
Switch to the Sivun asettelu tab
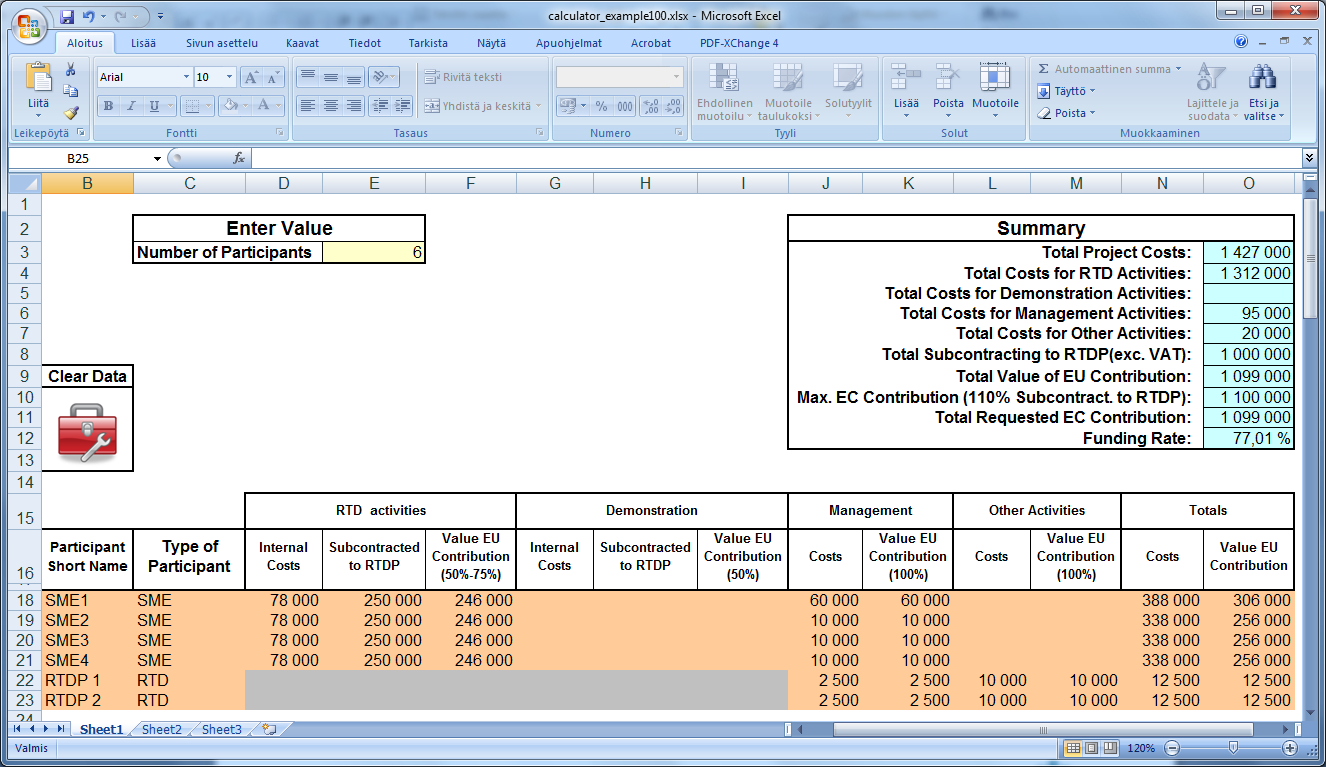pos(222,43)
